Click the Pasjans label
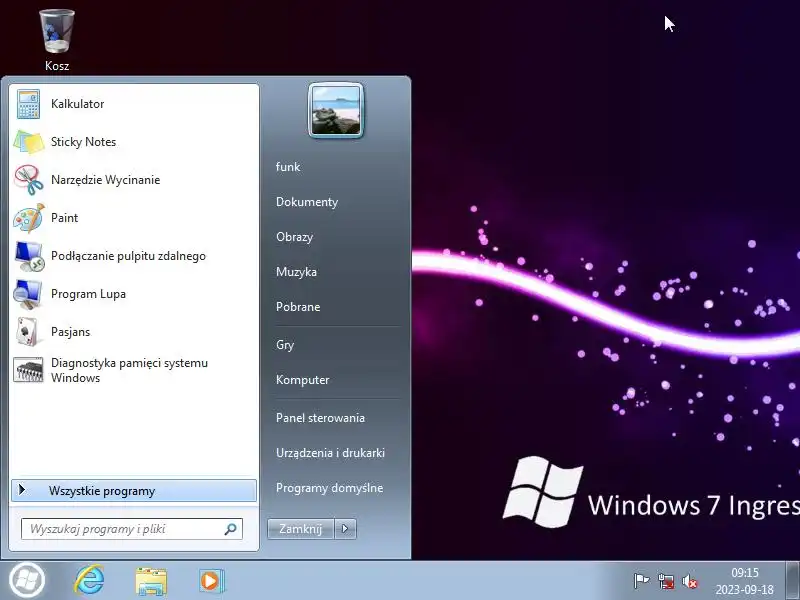Viewport: 800px width, 600px height. [70, 332]
